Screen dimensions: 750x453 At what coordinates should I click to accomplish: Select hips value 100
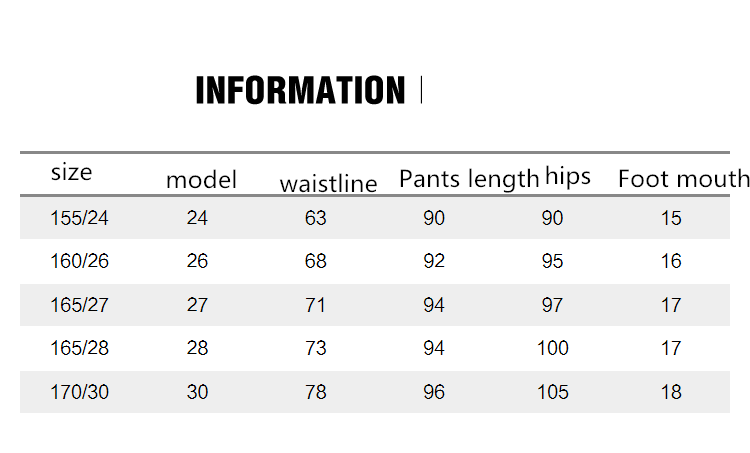tap(552, 348)
